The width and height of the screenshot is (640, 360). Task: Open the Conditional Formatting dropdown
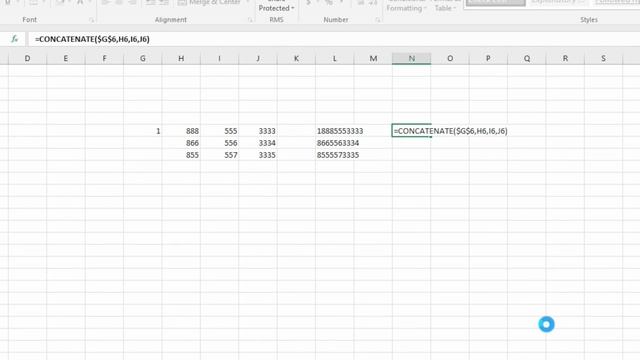[x=407, y=6]
